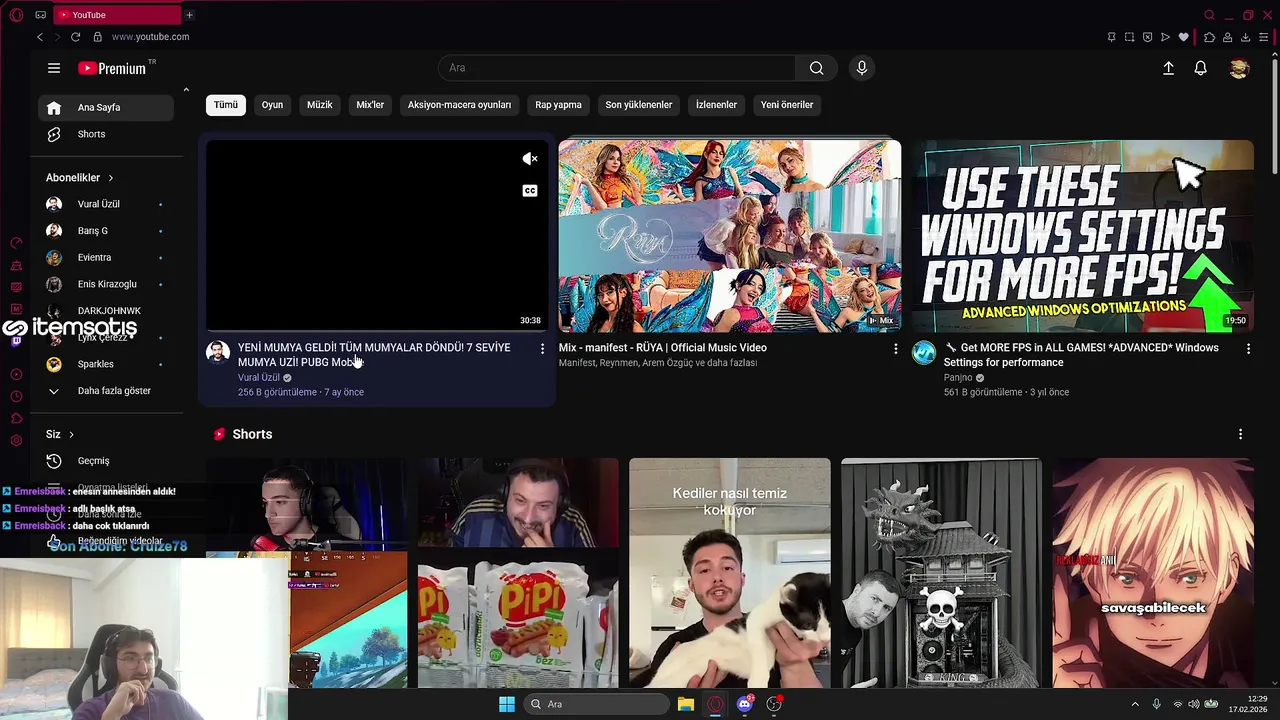This screenshot has height=720, width=1280.
Task: Open the Opera easy setup sliders icon
Action: coord(1264,37)
